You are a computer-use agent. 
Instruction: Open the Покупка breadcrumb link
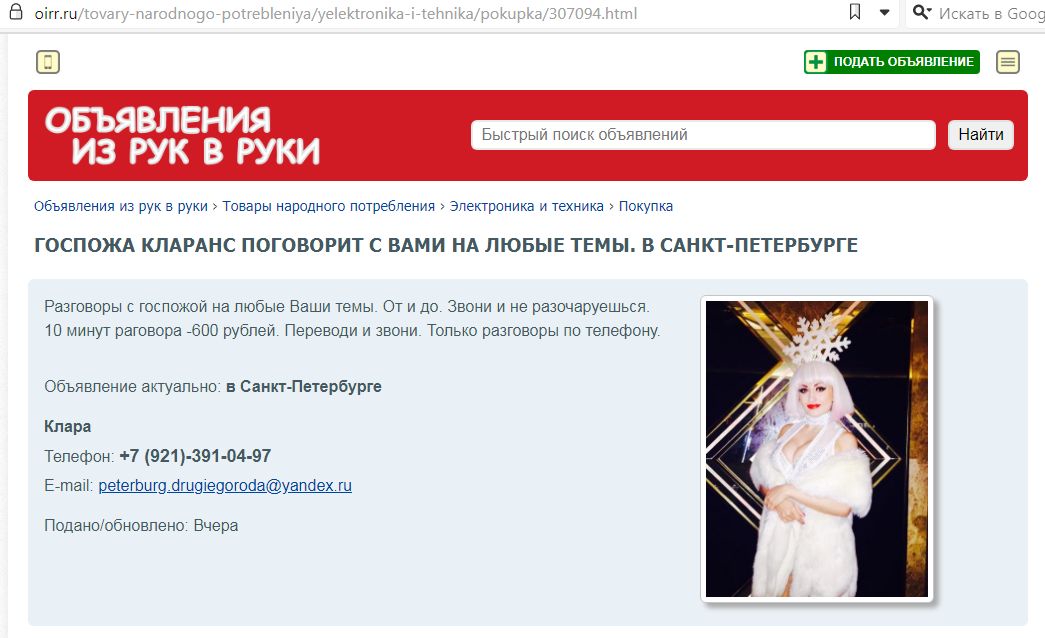[646, 207]
